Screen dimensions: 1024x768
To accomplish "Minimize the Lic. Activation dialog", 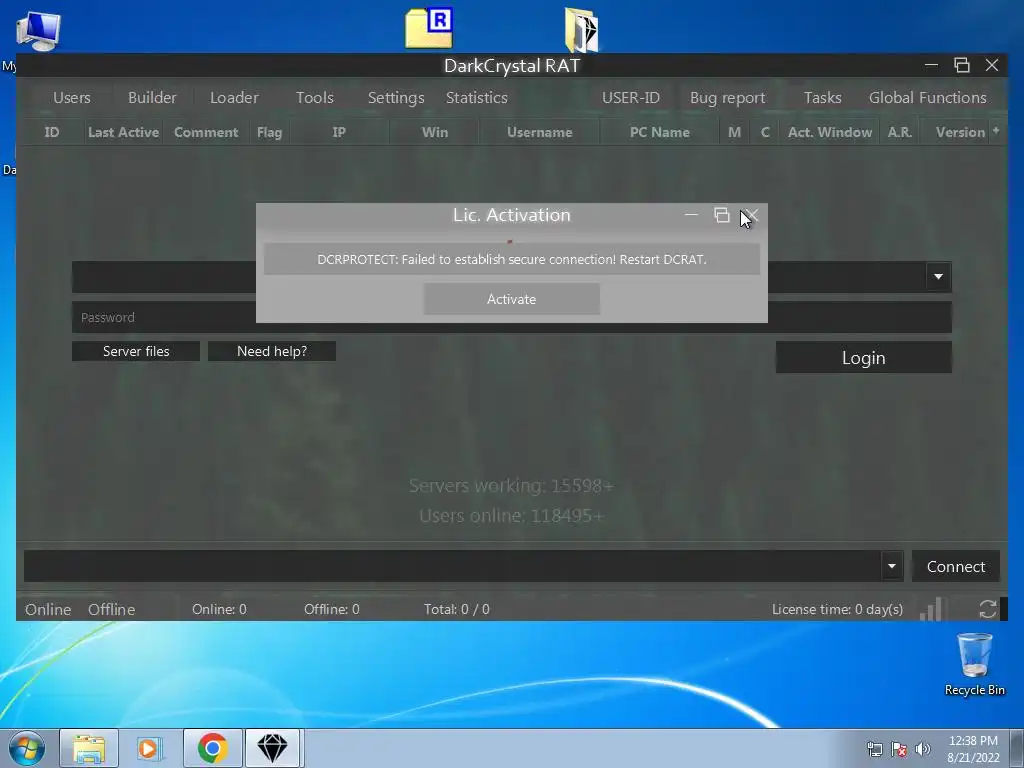I will [691, 215].
